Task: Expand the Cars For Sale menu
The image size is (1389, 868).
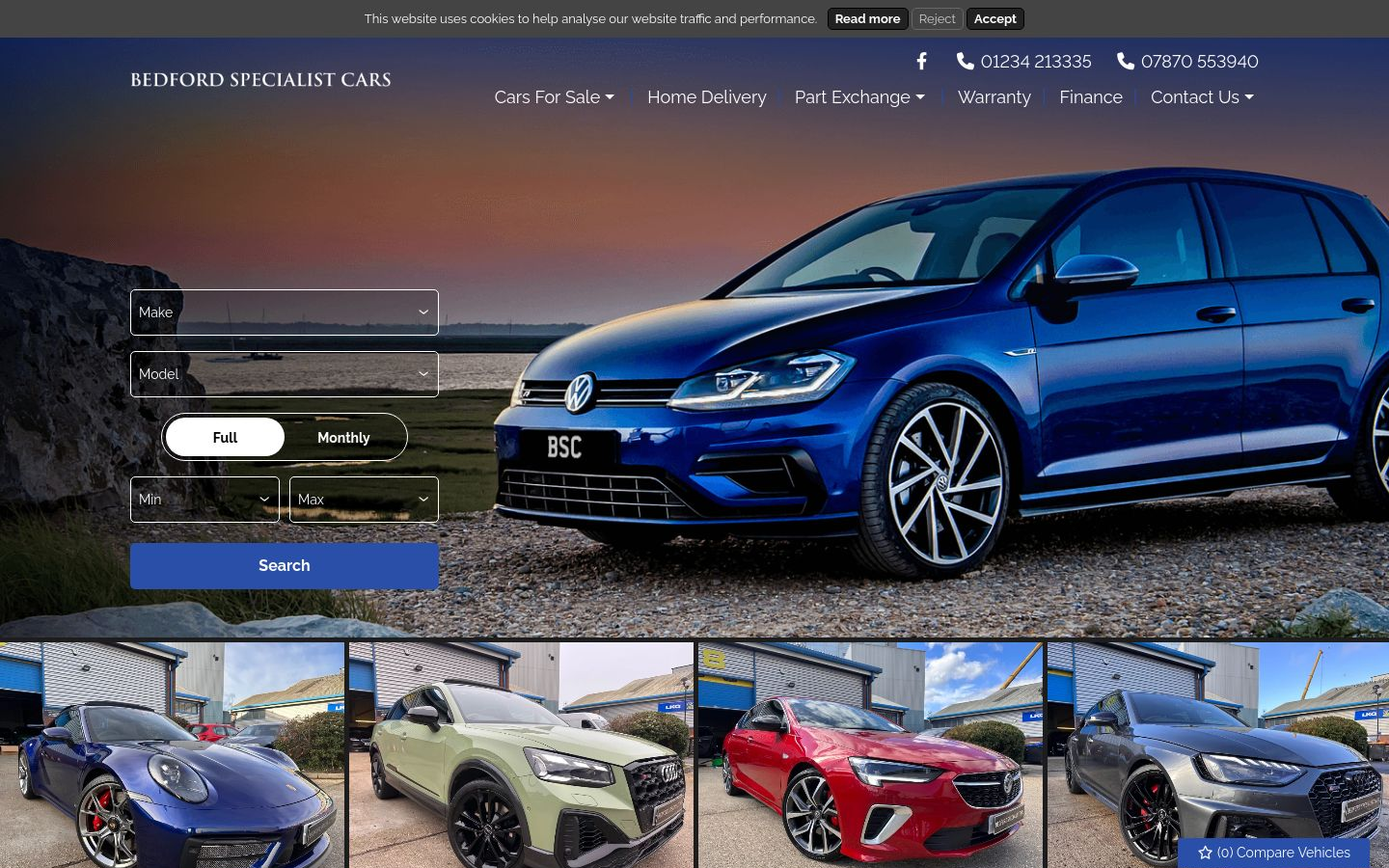Action: click(x=555, y=97)
